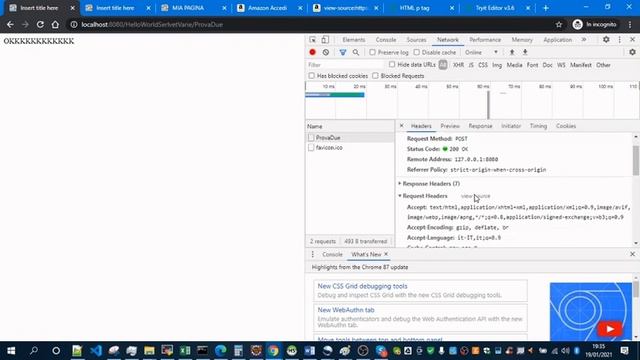Filter requests by Img type
This screenshot has width=640, height=360.
[497, 65]
